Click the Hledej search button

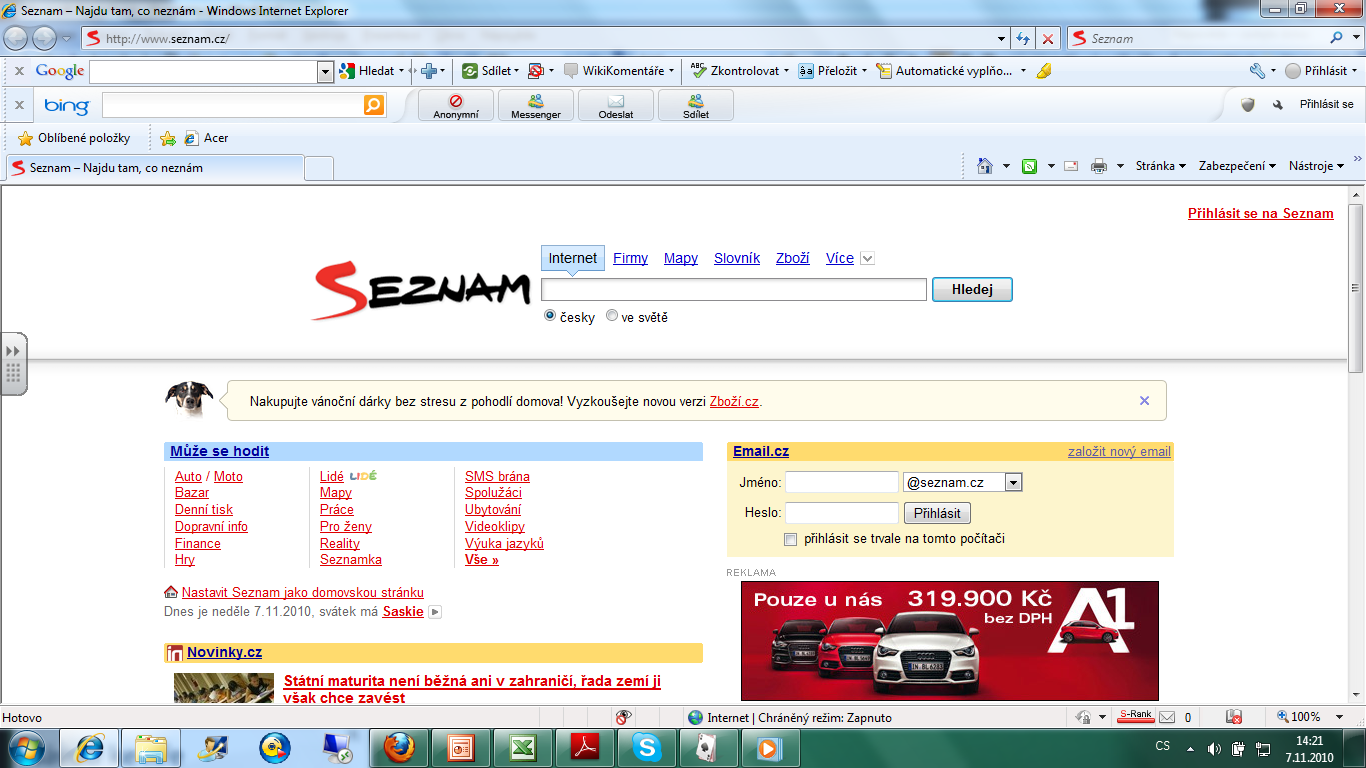click(972, 290)
